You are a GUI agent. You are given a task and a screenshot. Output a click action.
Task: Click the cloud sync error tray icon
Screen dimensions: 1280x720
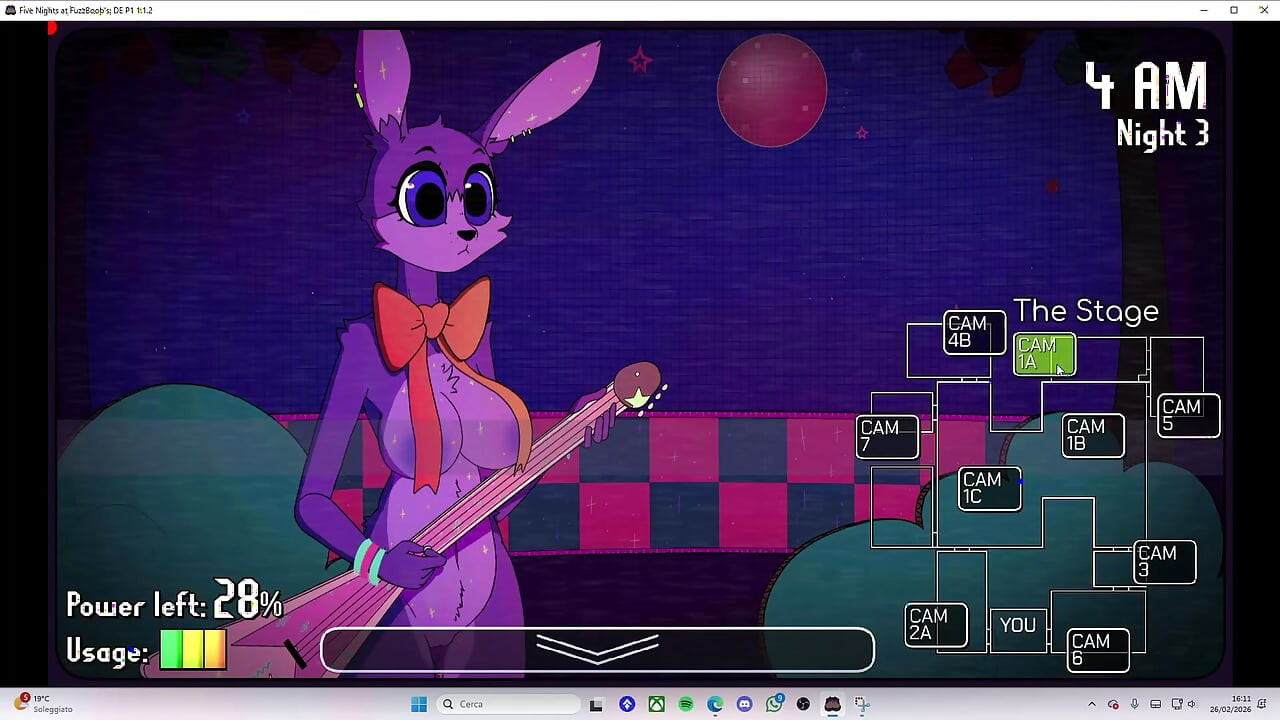click(1113, 704)
